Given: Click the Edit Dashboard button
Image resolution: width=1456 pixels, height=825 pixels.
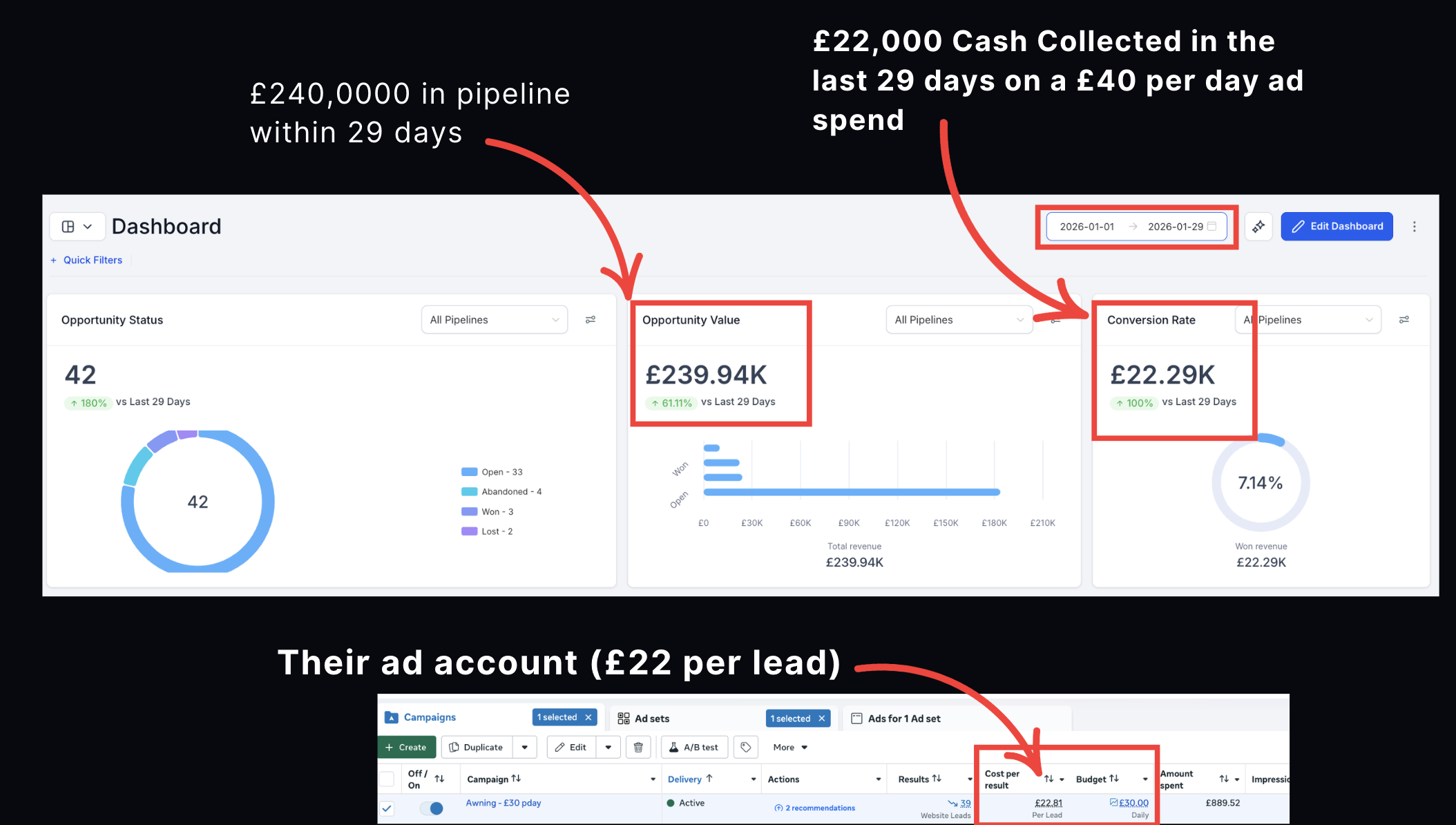Looking at the screenshot, I should tap(1337, 227).
